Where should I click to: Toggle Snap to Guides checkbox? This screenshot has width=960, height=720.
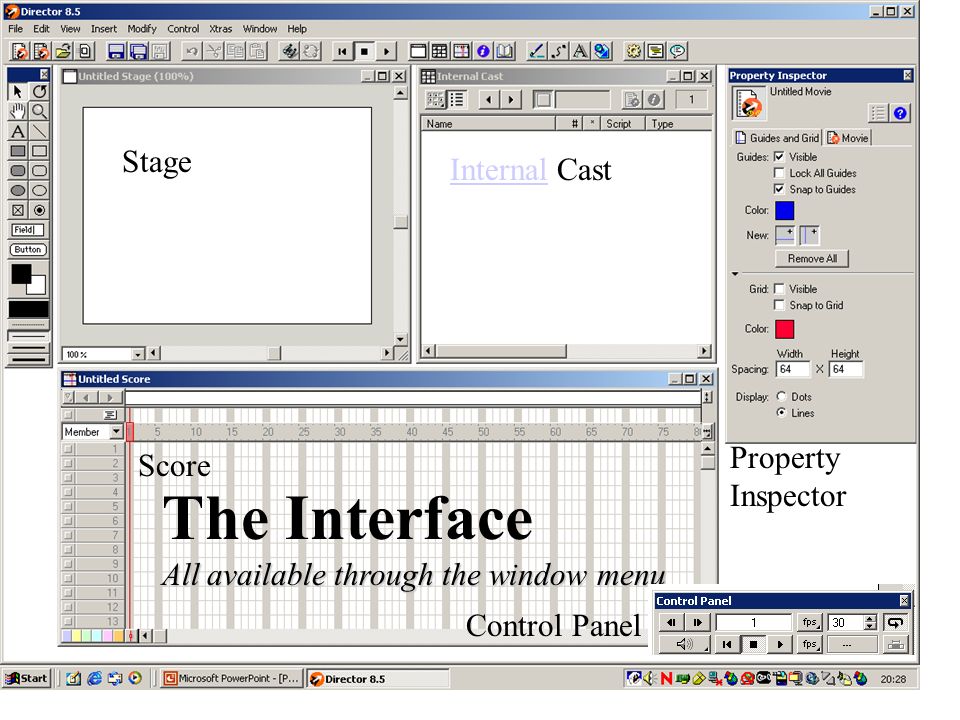(779, 189)
